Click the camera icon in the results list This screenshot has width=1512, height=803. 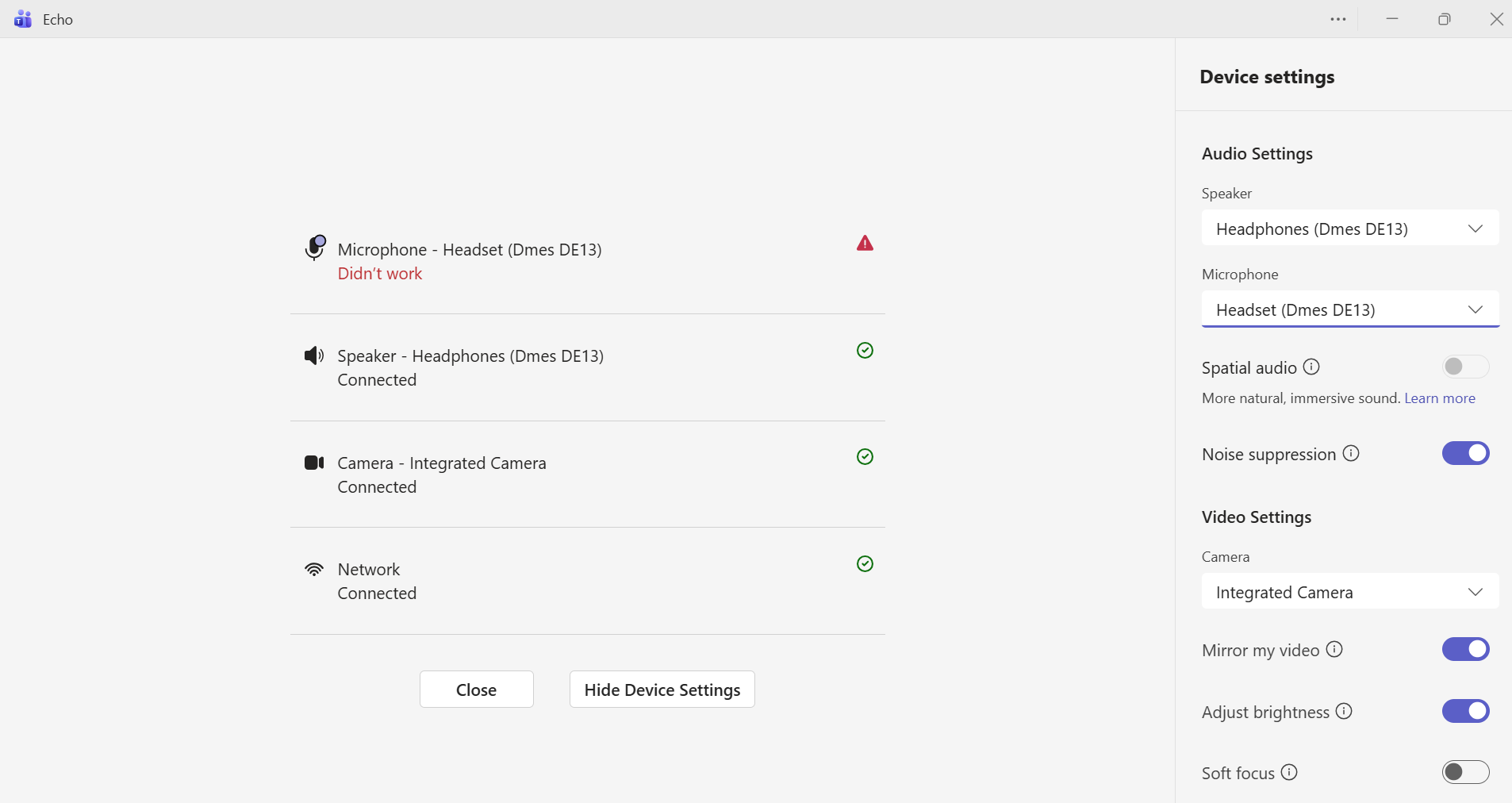pos(314,463)
